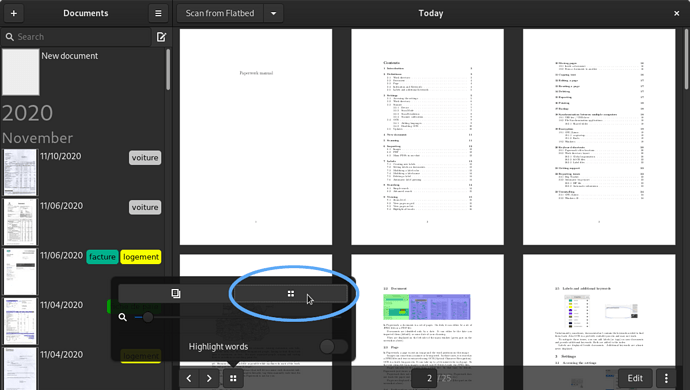The image size is (690, 390).
Task: Go to the previous page arrow
Action: tap(189, 378)
